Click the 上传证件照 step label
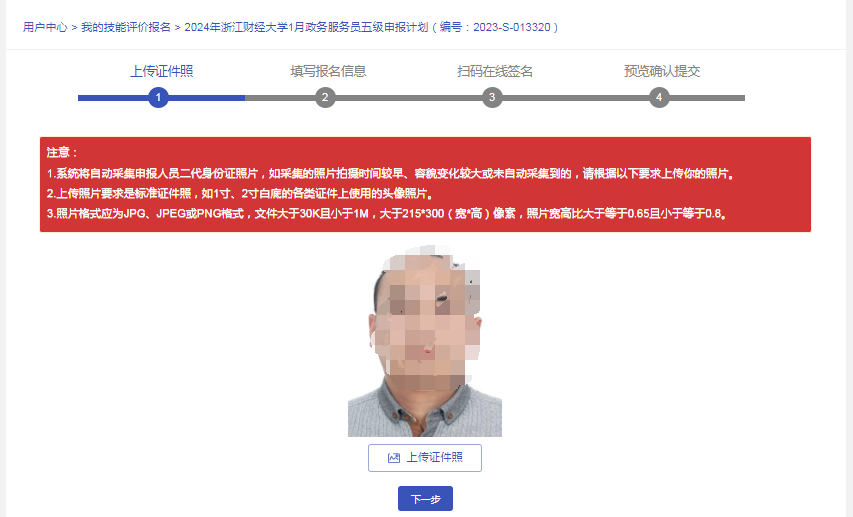This screenshot has height=517, width=853. tap(162, 71)
